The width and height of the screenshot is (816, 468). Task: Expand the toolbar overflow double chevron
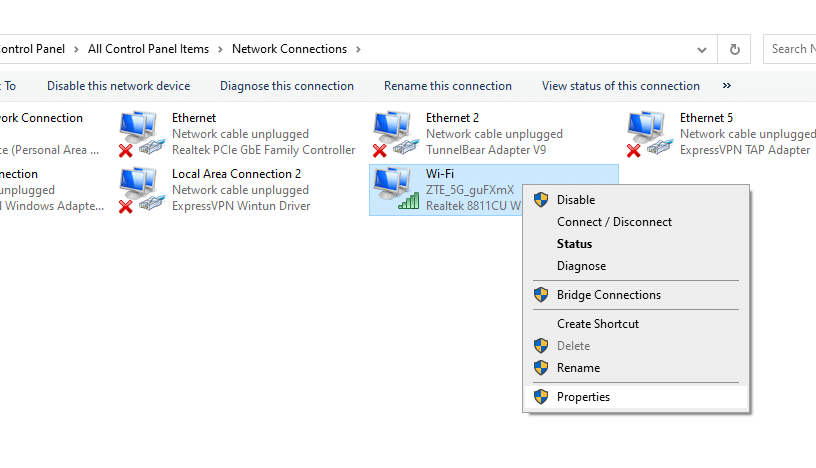tap(727, 86)
